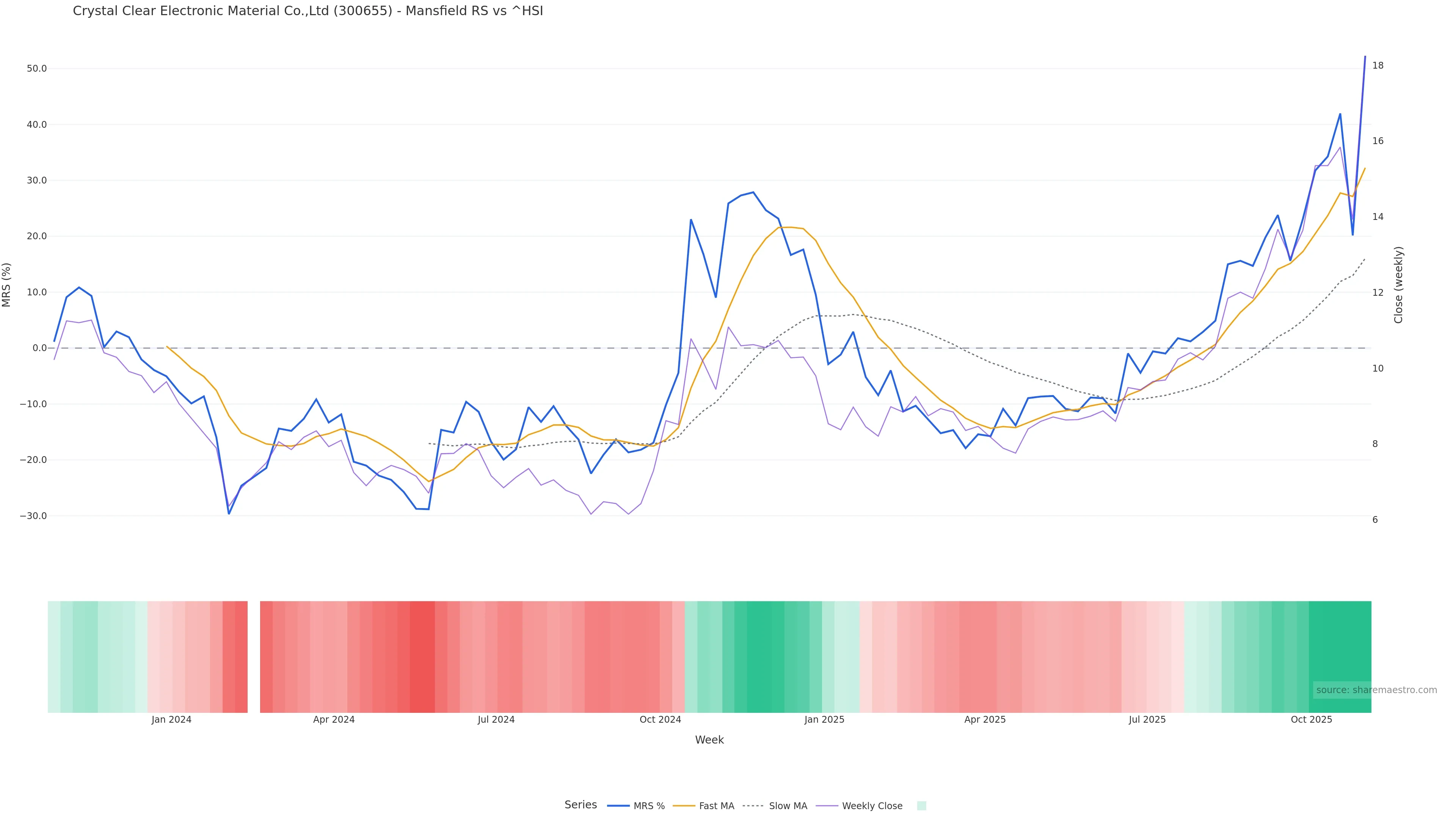Click the Jan 2025 x-axis tick label

824,720
